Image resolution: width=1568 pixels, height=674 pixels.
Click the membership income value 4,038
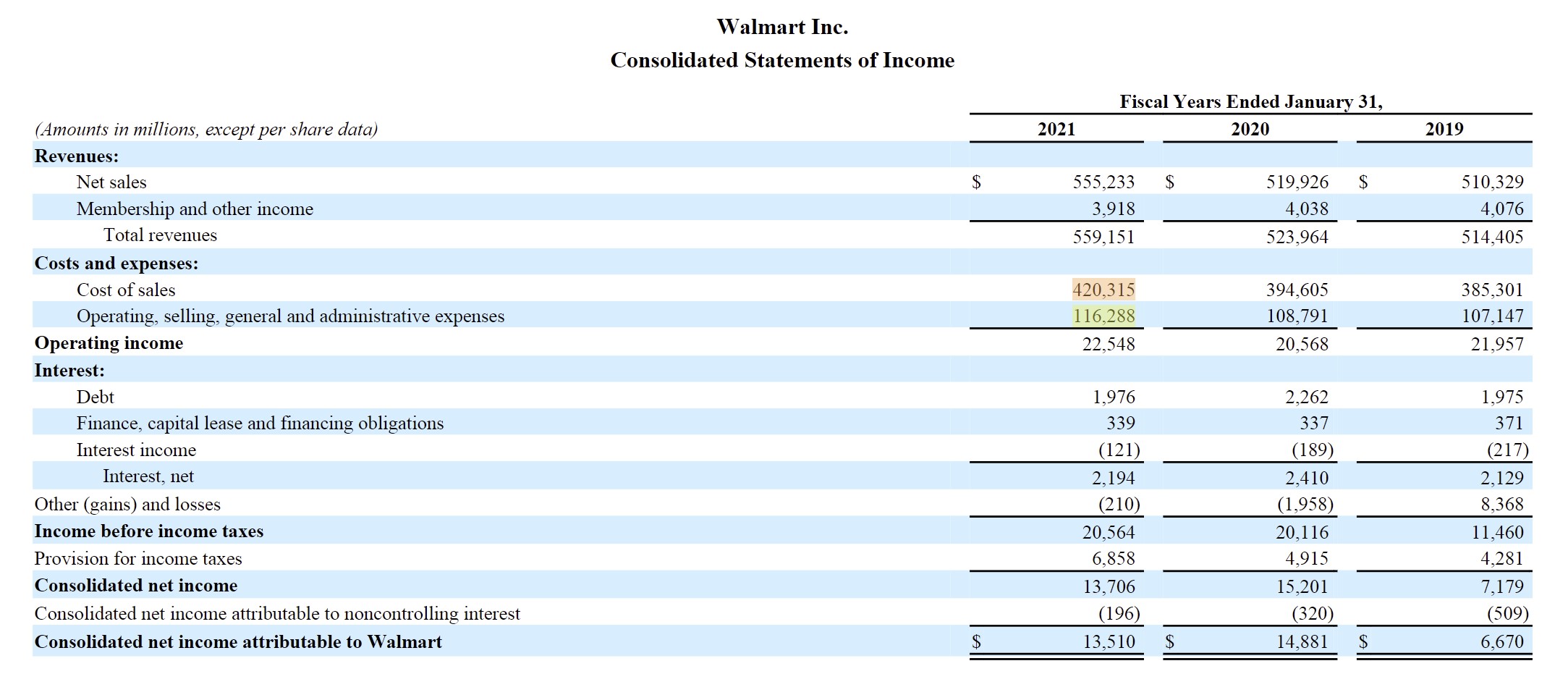tap(1307, 208)
